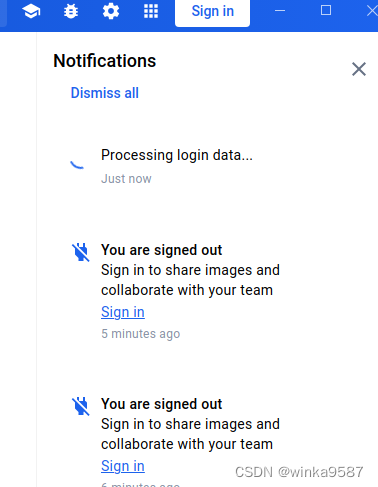The image size is (378, 487).
Task: Follow the Sign in link above 5 minutes ago
Action: [123, 312]
